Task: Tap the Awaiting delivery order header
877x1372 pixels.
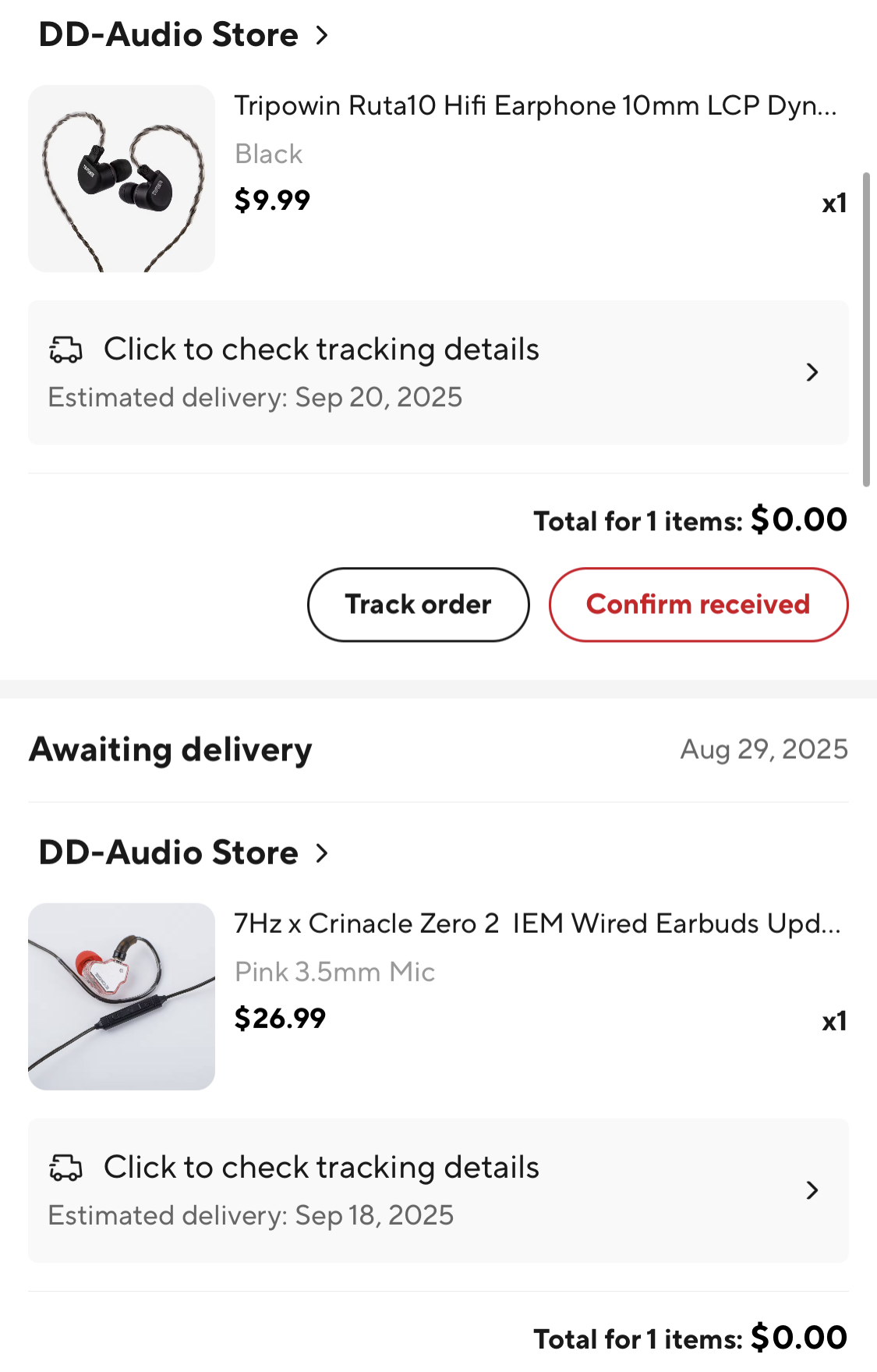Action: [171, 750]
